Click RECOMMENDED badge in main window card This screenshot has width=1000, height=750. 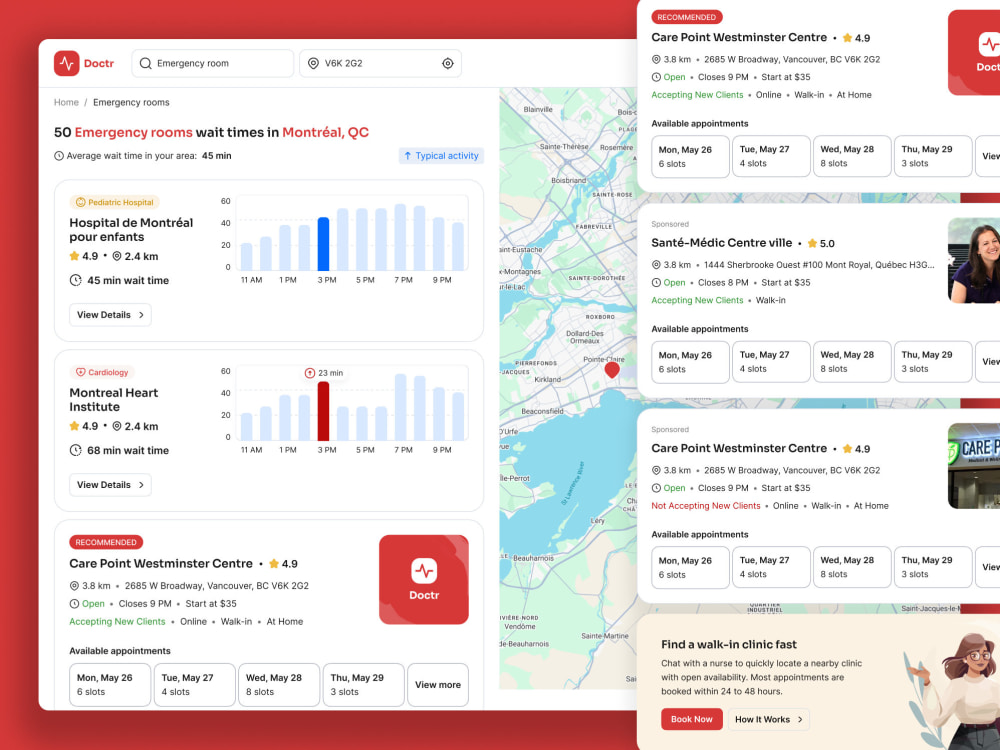[x=106, y=542]
